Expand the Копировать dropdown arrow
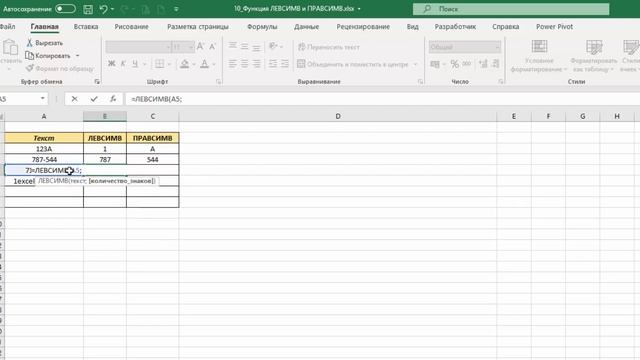Viewport: 640px width, 360px height. pos(78,56)
